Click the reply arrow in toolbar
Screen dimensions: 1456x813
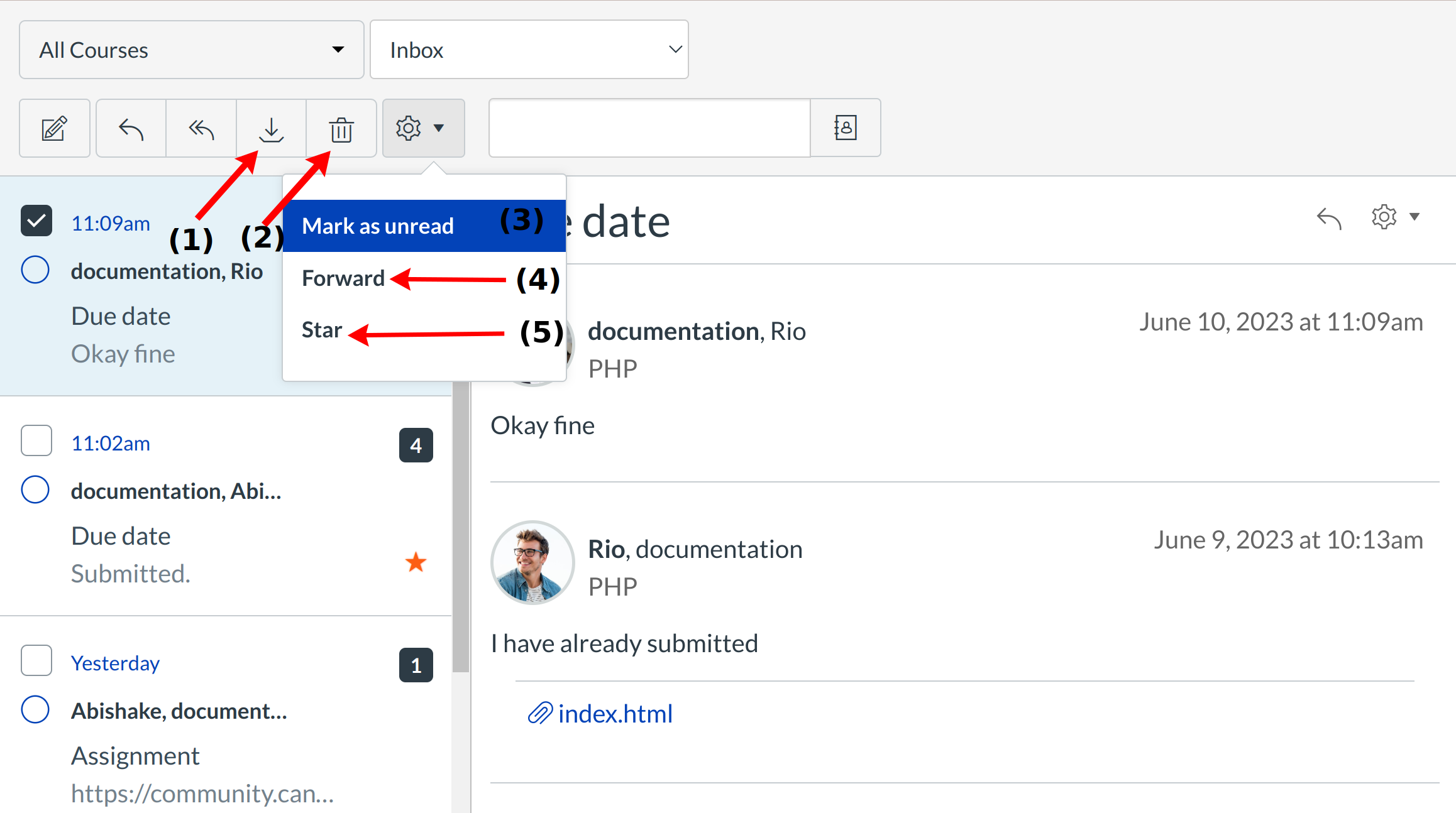pyautogui.click(x=131, y=128)
